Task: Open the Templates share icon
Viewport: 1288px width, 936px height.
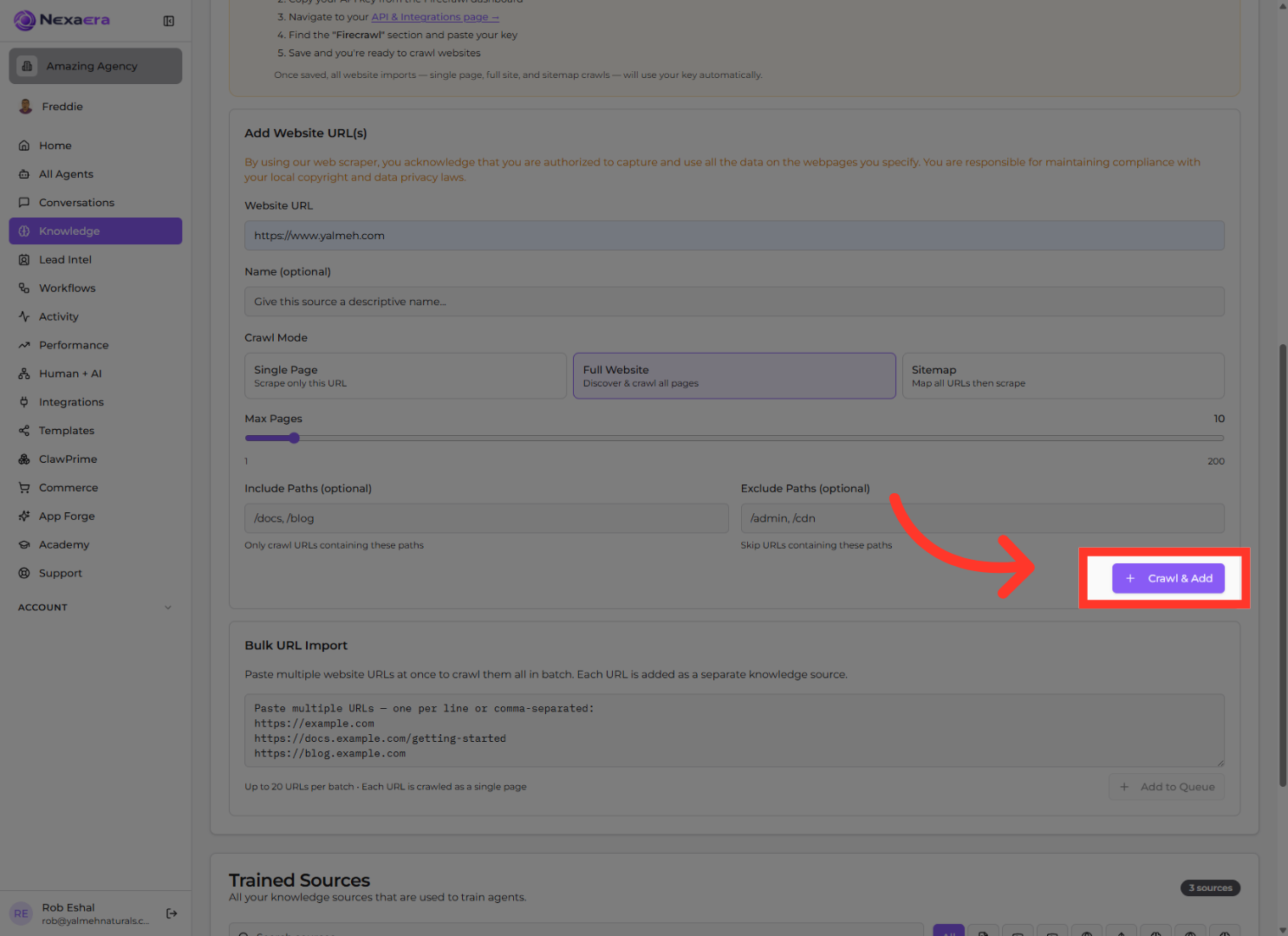Action: click(x=24, y=431)
